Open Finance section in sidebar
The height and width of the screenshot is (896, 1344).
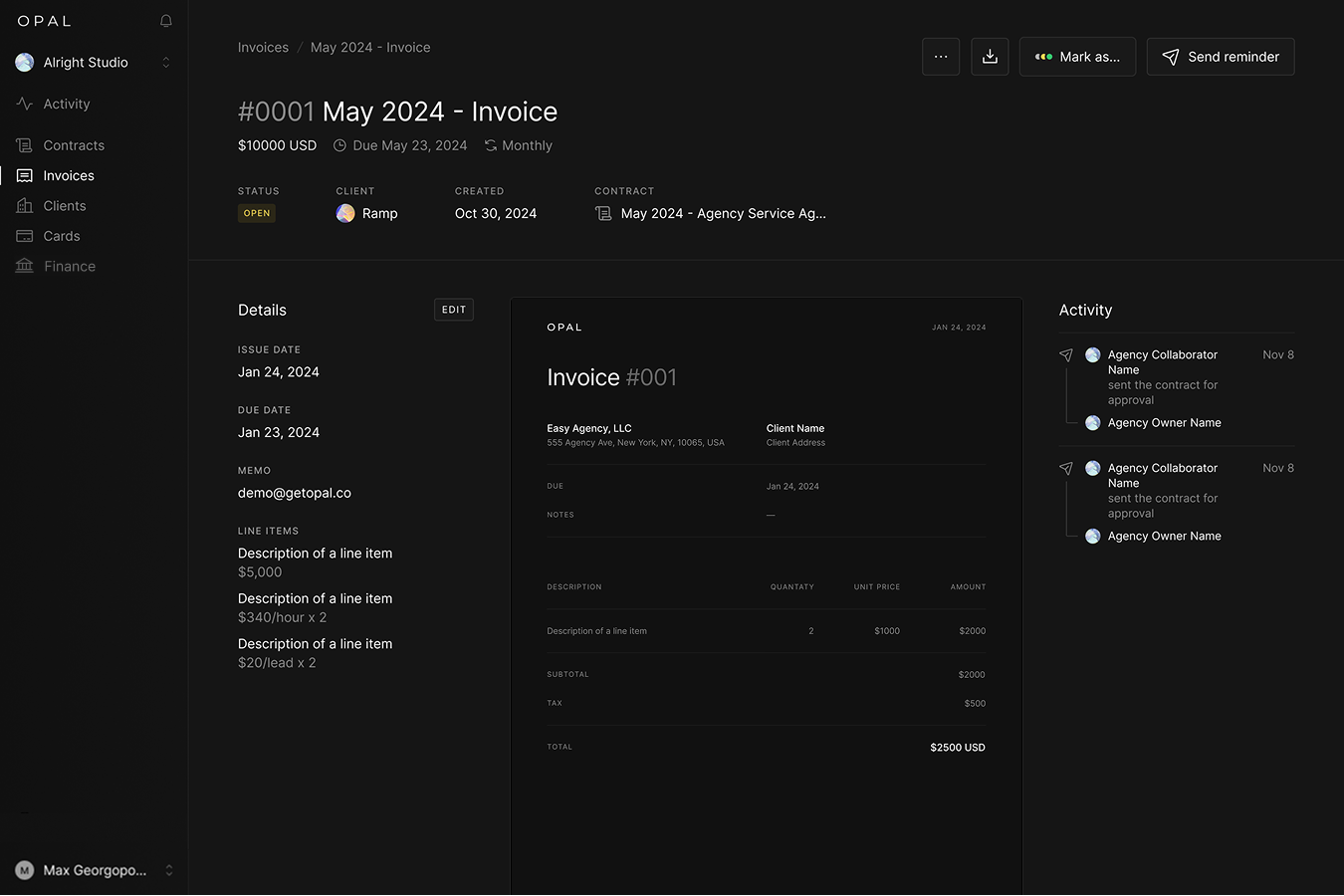(70, 266)
